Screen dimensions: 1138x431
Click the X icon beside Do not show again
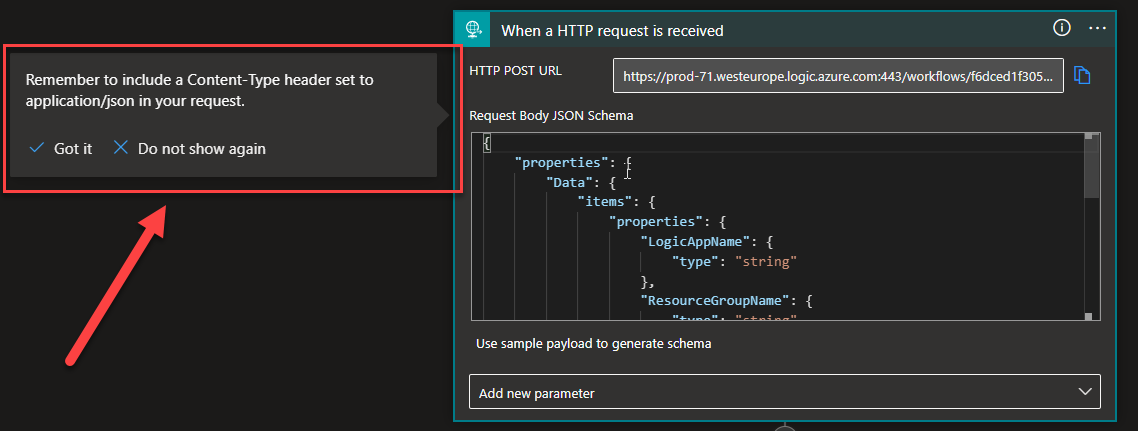(x=121, y=148)
